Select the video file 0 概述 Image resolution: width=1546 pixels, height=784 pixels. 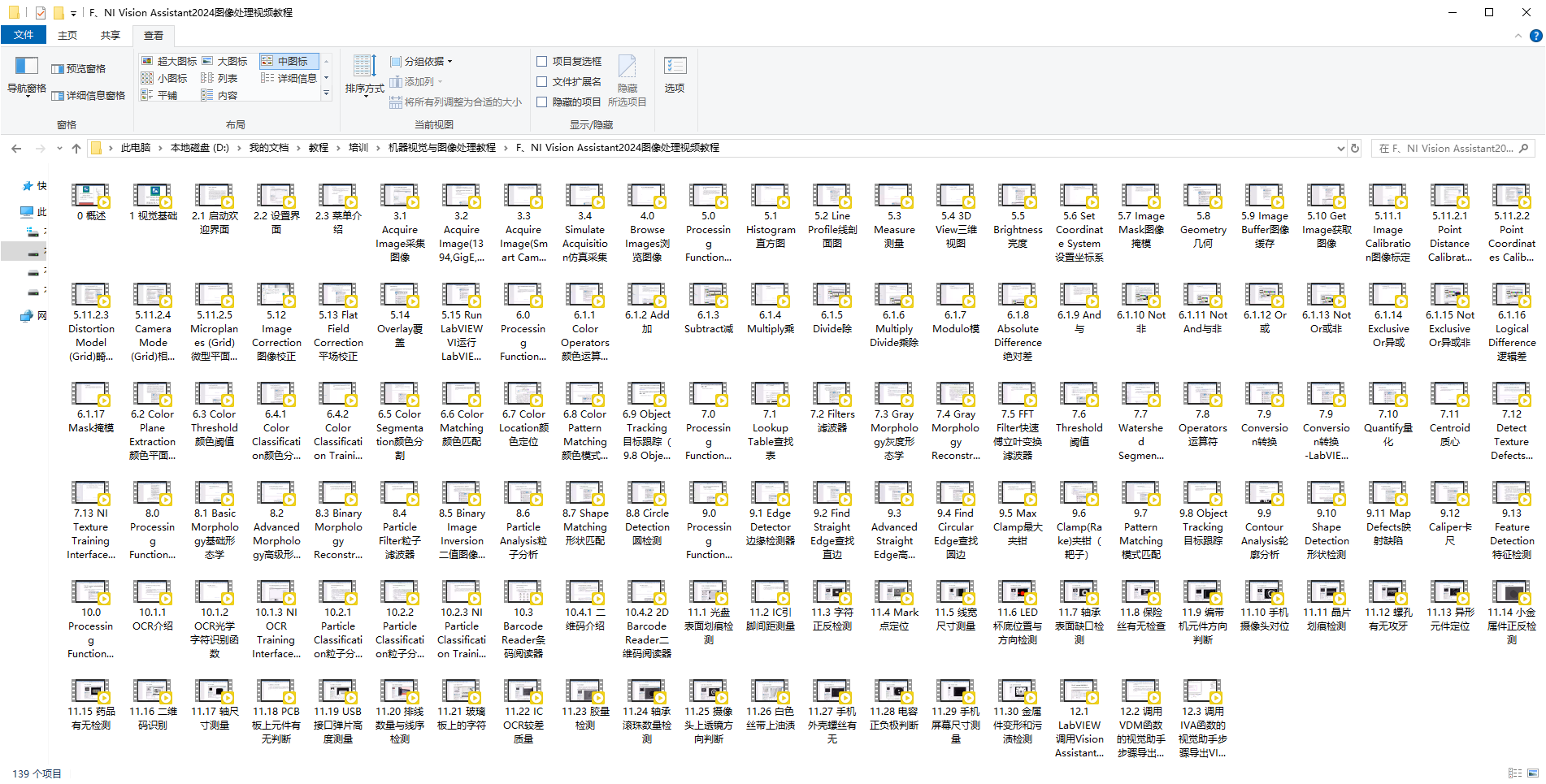[x=91, y=202]
